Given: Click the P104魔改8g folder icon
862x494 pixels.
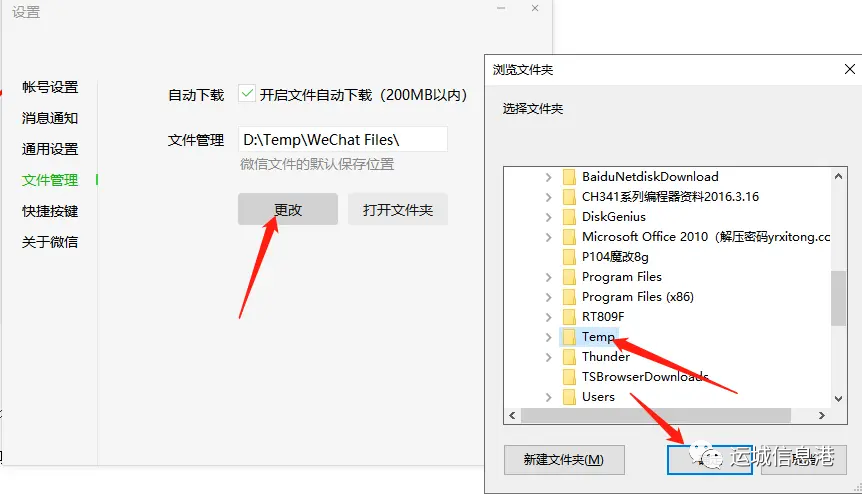Looking at the screenshot, I should pyautogui.click(x=569, y=257).
